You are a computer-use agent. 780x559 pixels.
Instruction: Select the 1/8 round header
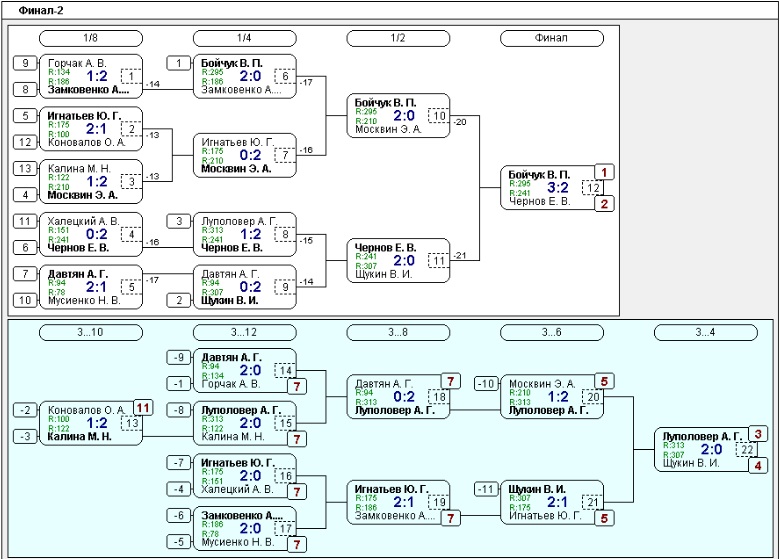(91, 38)
